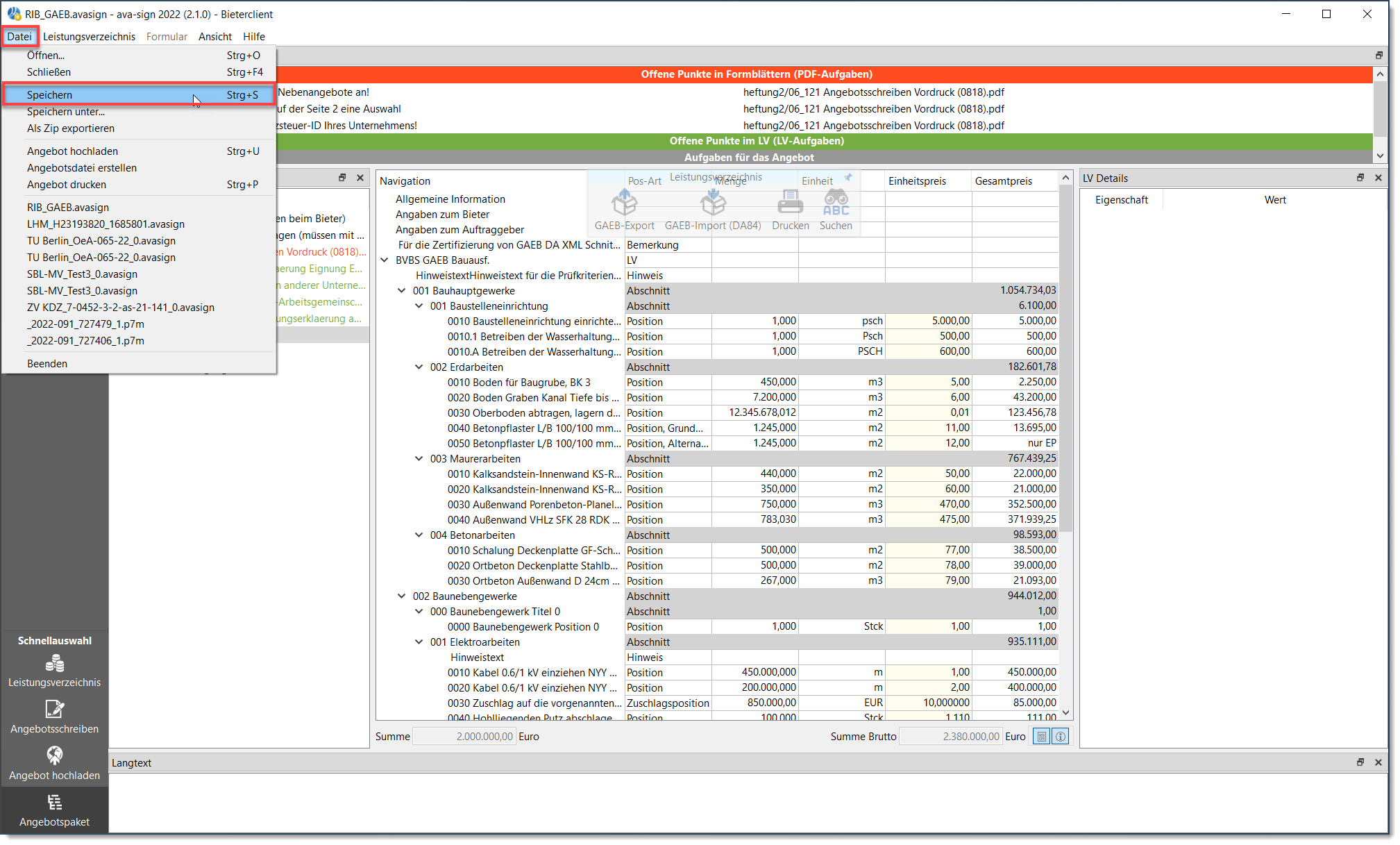Close the LV Details panel
Viewport: 1400px width, 845px height.
click(1378, 178)
